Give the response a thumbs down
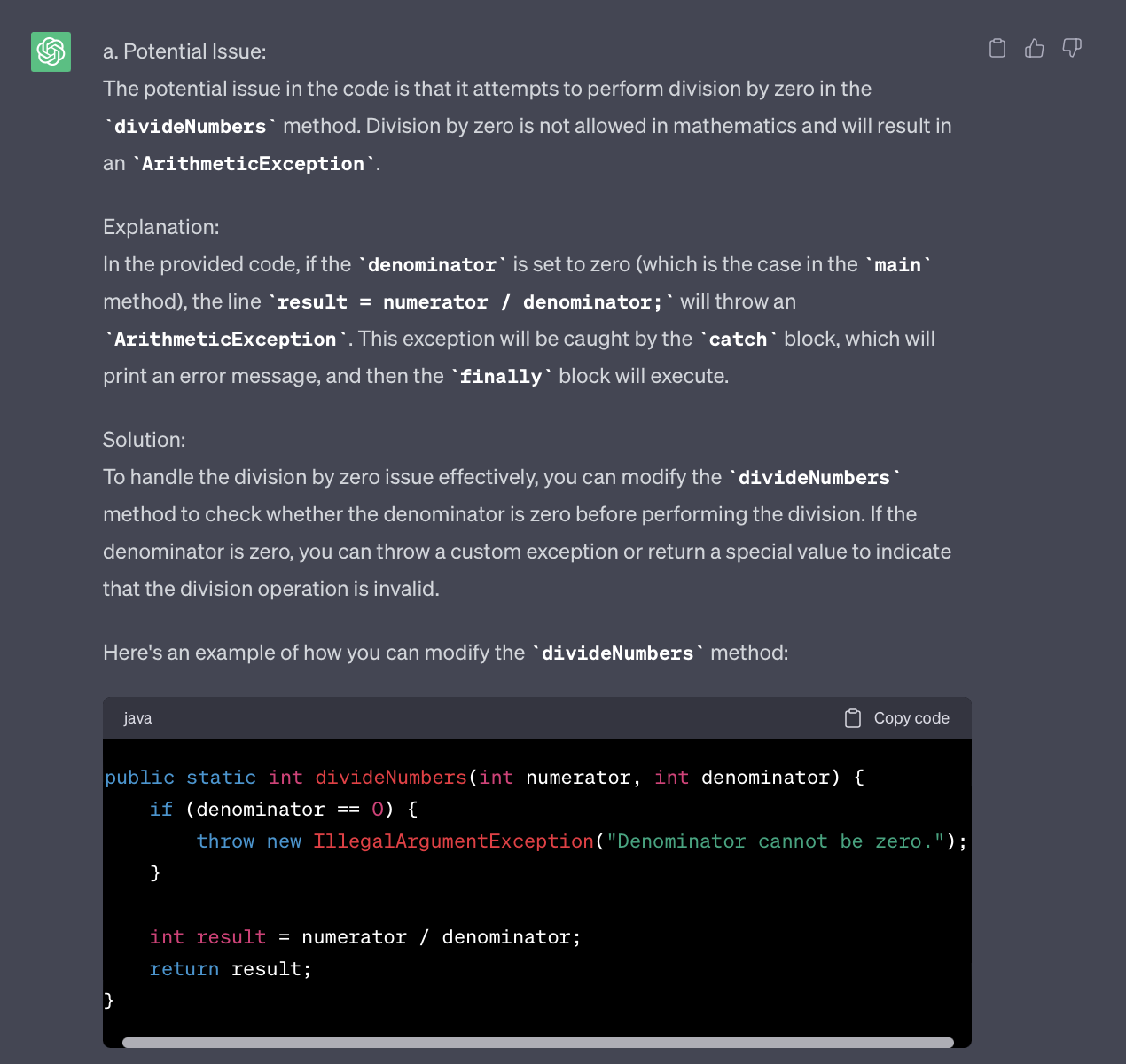Viewport: 1126px width, 1064px height. (x=1072, y=48)
